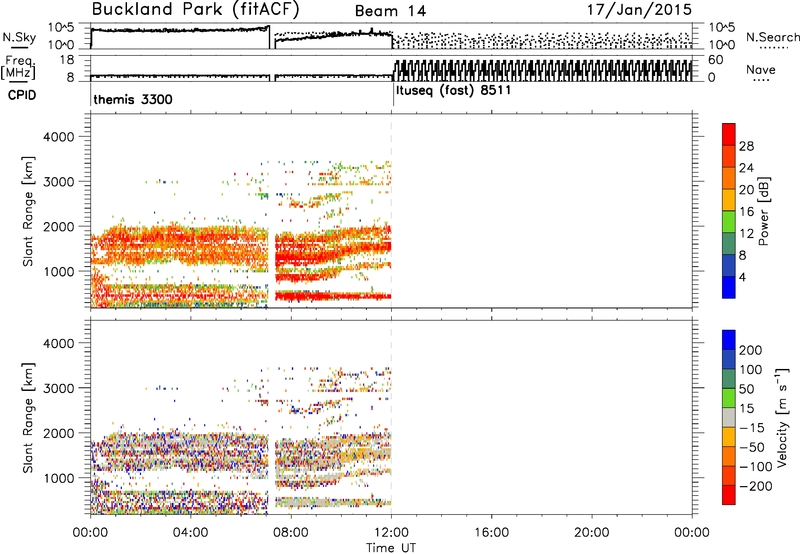Click the '-200' Velocity colorbar tick value
The height and width of the screenshot is (554, 800).
(x=756, y=486)
